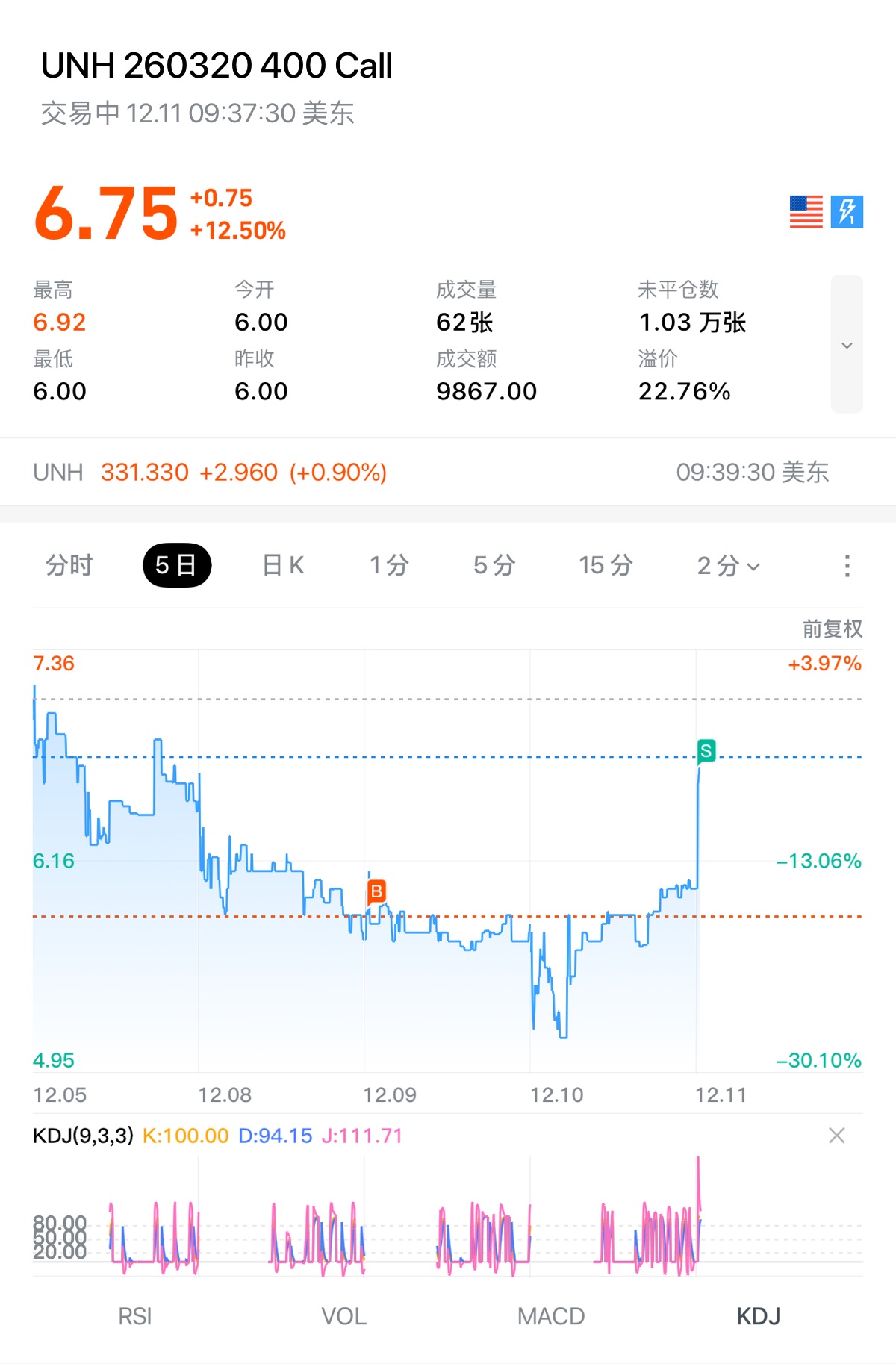Click the blue lightning bolt icon
Viewport: 896px width, 1364px height.
coord(847,212)
